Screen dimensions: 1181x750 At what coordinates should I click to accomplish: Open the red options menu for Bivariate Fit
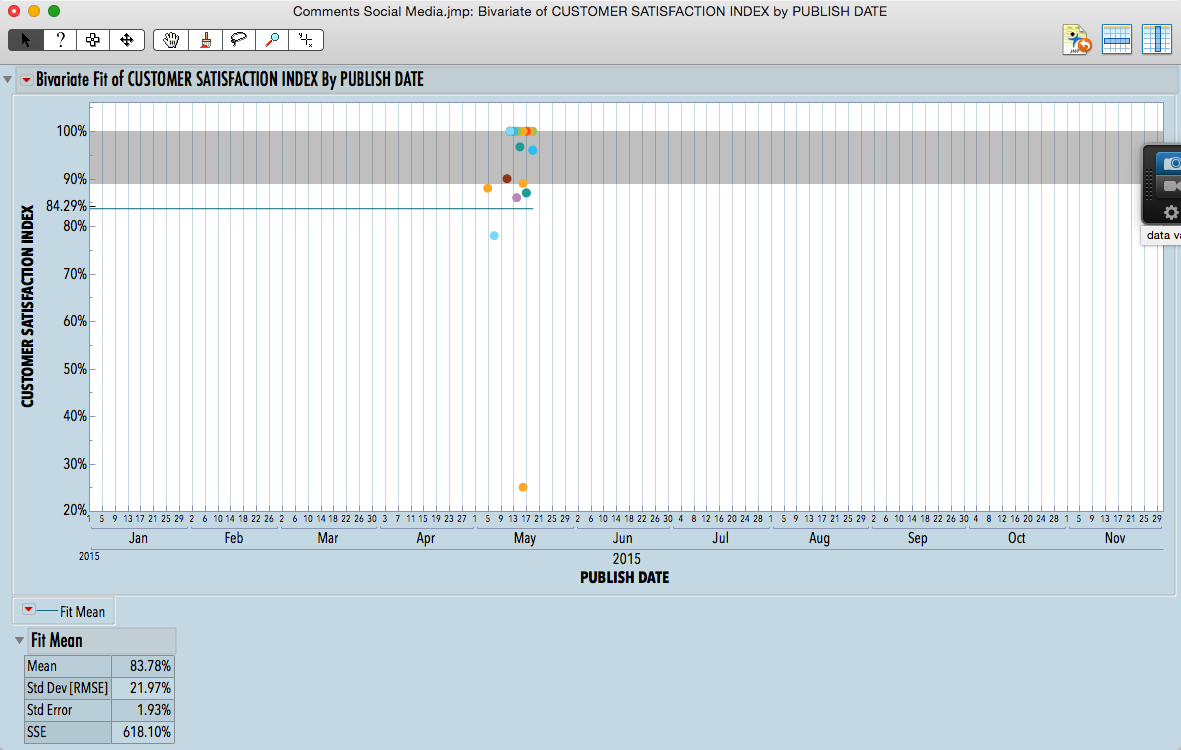[26, 78]
